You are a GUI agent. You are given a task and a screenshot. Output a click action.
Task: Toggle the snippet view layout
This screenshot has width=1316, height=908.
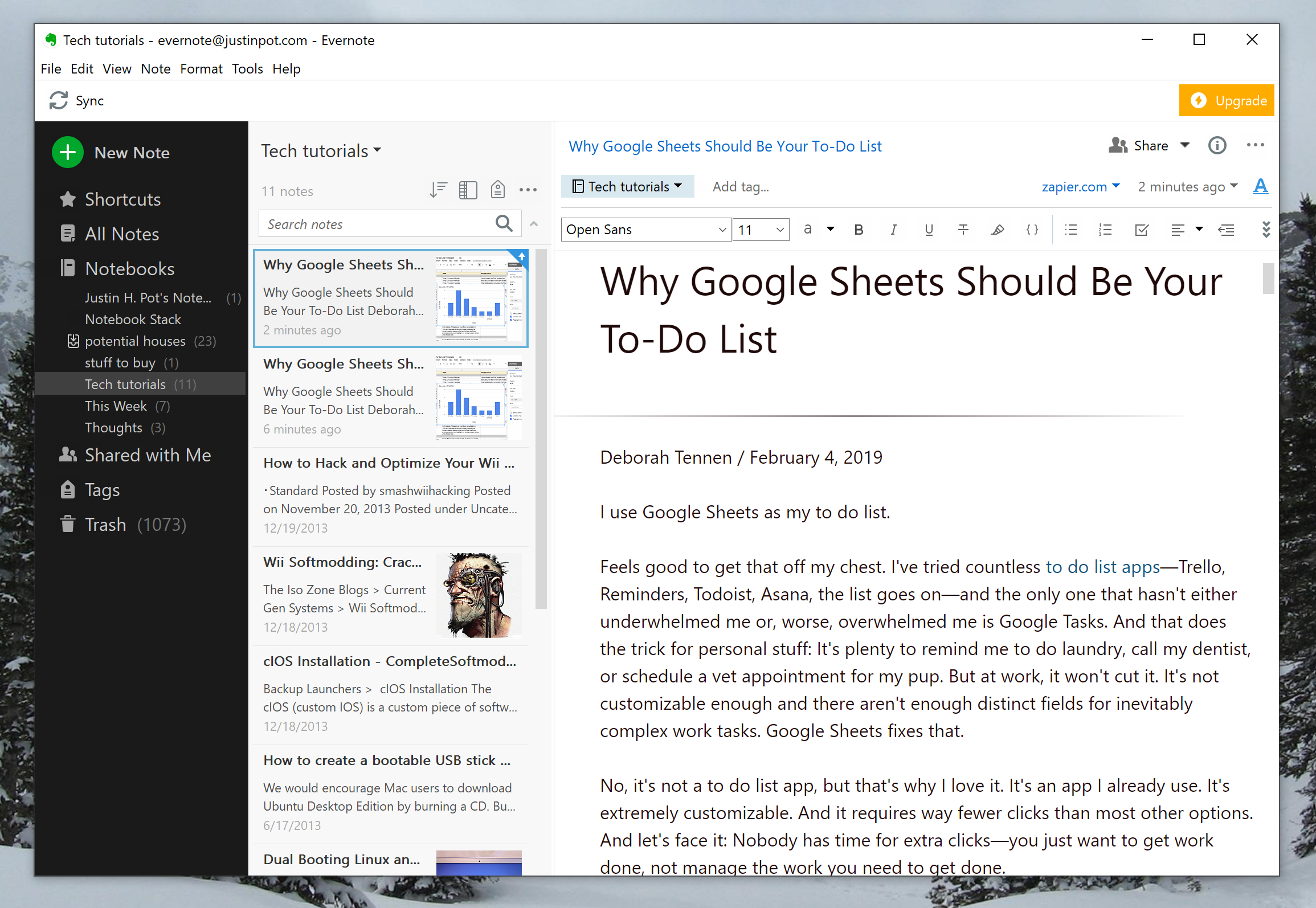(468, 191)
